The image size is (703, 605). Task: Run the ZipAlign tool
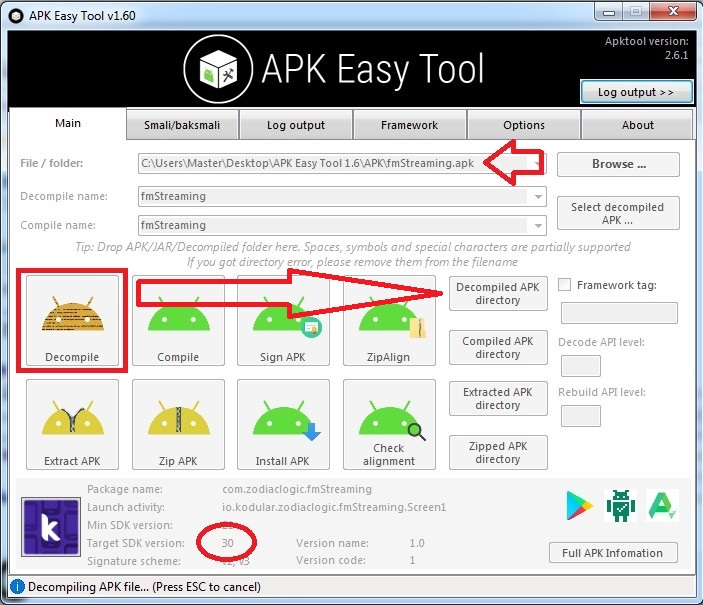click(389, 320)
